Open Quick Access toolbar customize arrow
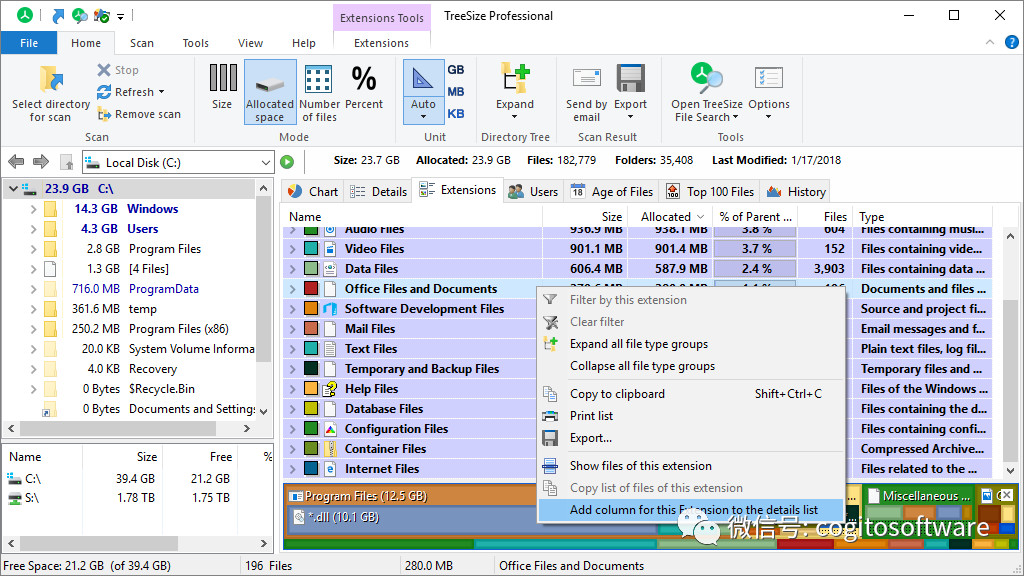 coord(121,16)
